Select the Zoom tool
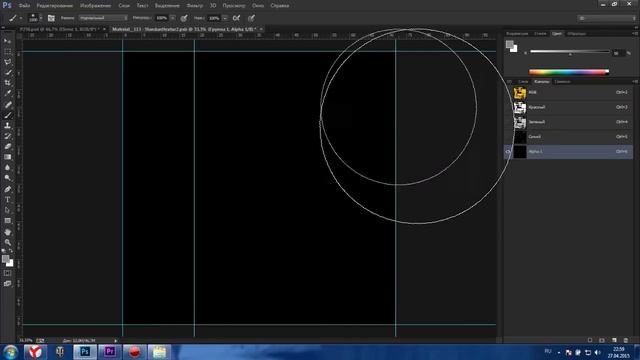This screenshot has height=360, width=640. [x=7, y=242]
